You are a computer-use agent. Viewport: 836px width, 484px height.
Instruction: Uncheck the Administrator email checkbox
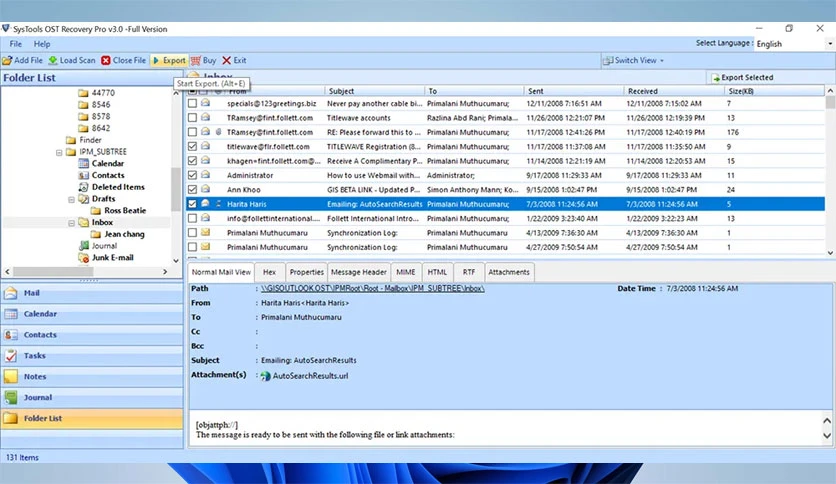click(x=192, y=175)
